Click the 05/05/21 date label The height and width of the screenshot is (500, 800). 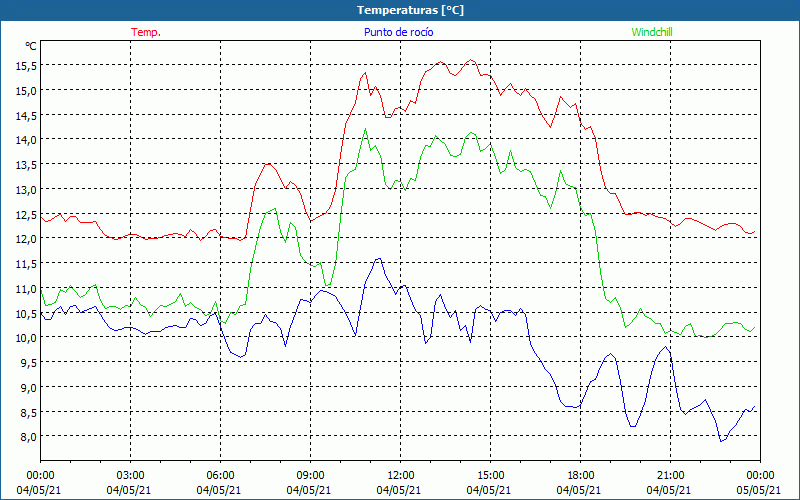click(x=759, y=490)
